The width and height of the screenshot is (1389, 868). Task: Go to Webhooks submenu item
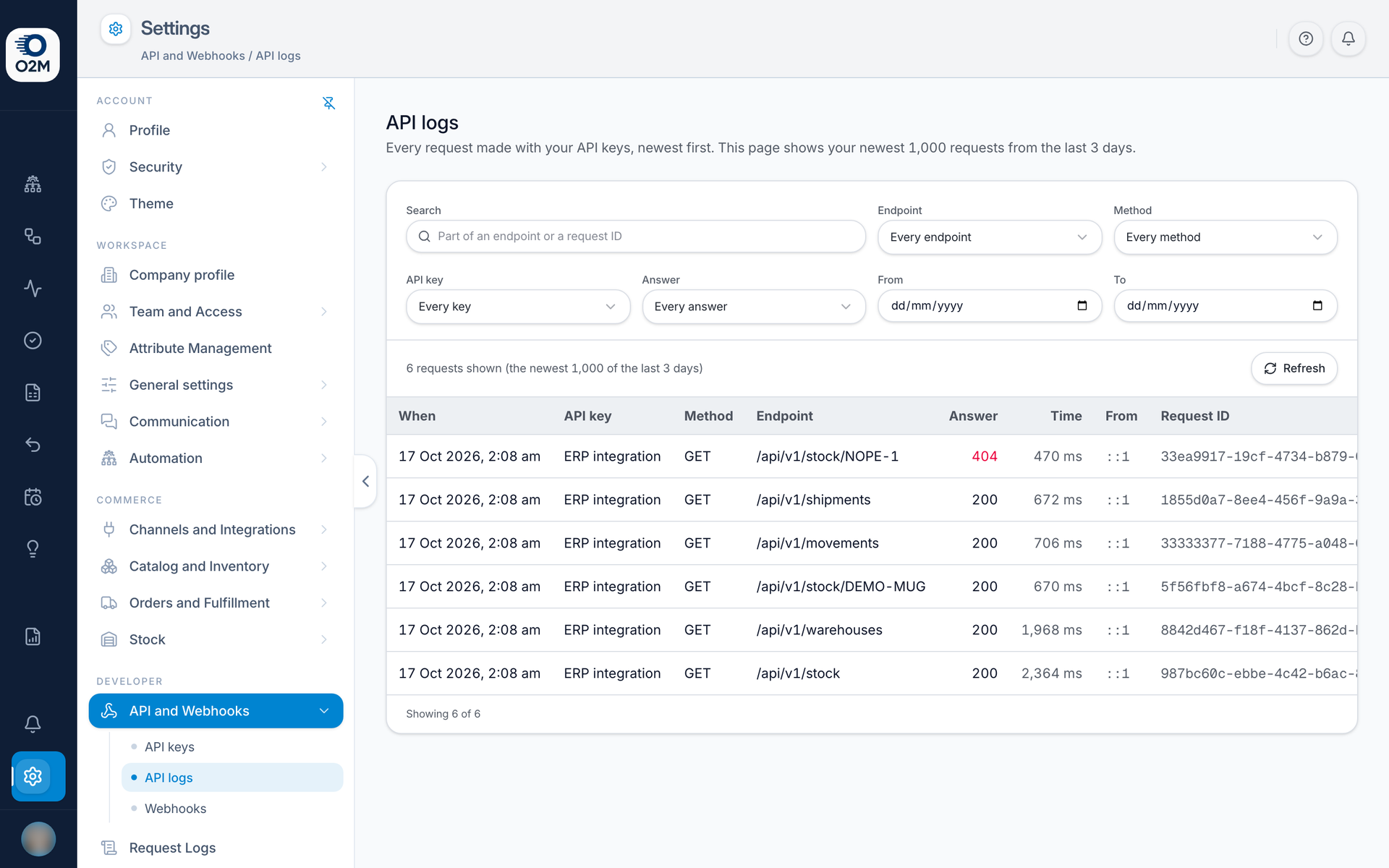point(232,808)
